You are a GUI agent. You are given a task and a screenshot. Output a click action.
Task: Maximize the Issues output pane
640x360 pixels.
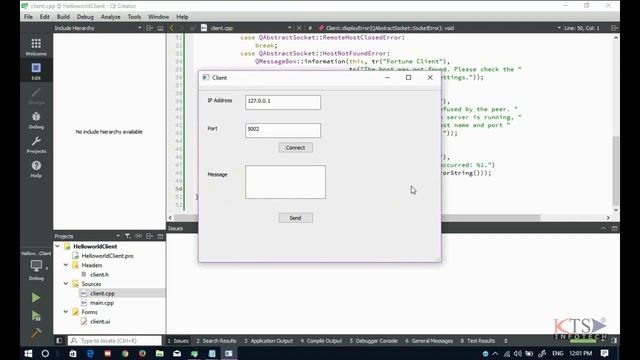603,228
